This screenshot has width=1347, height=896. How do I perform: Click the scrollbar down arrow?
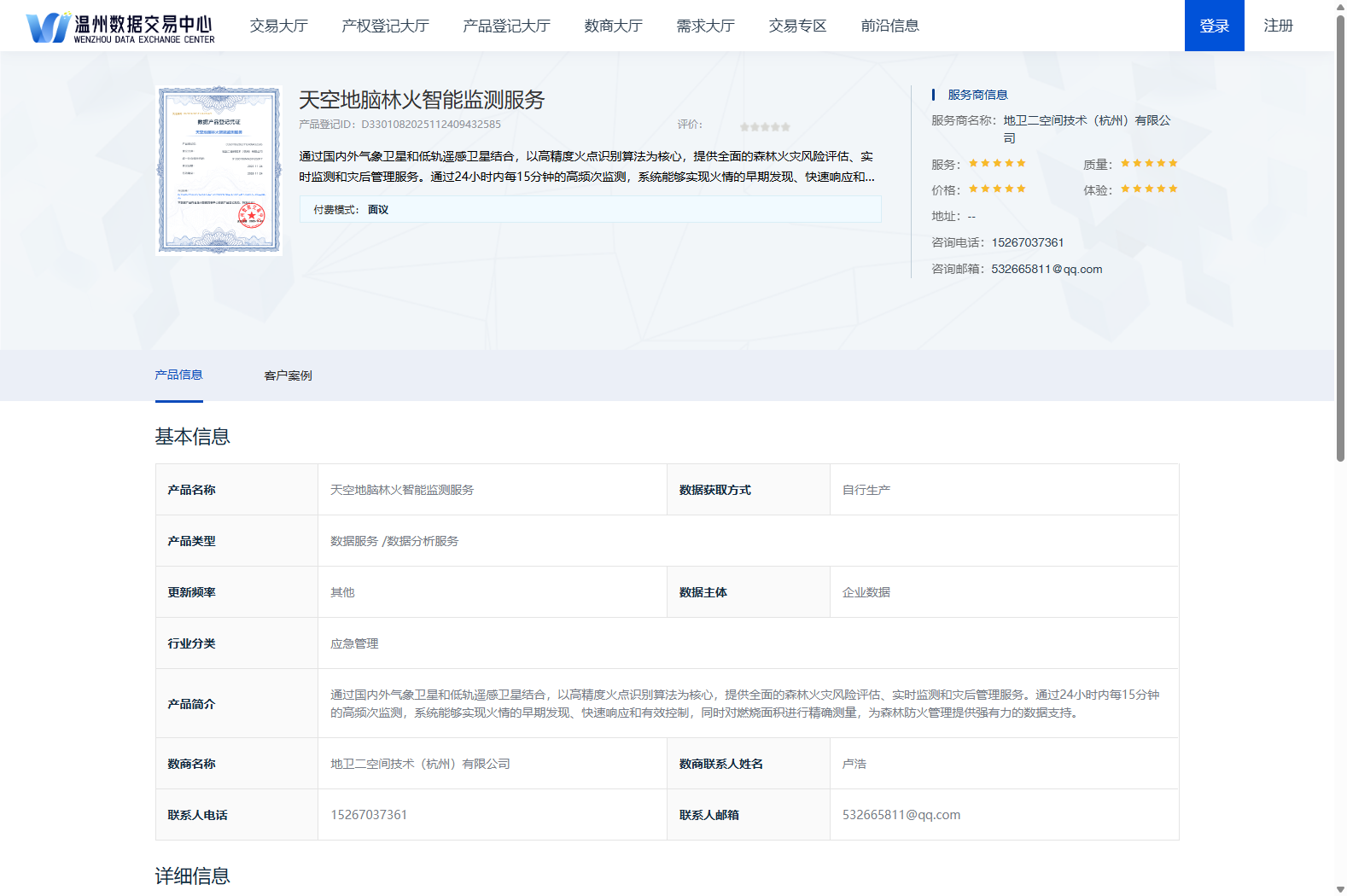click(1340, 890)
